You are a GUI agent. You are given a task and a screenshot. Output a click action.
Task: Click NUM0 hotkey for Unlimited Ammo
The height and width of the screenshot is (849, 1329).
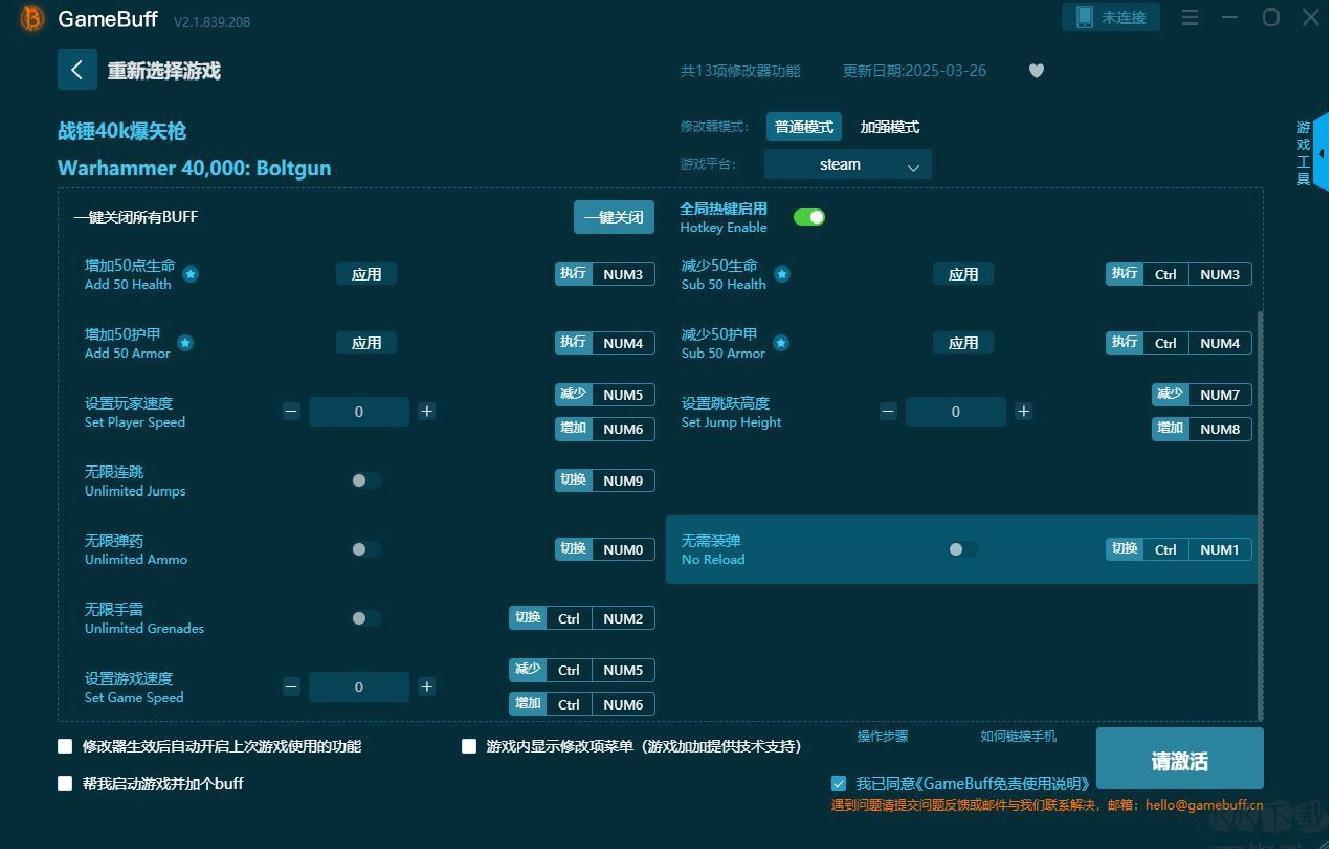click(604, 549)
